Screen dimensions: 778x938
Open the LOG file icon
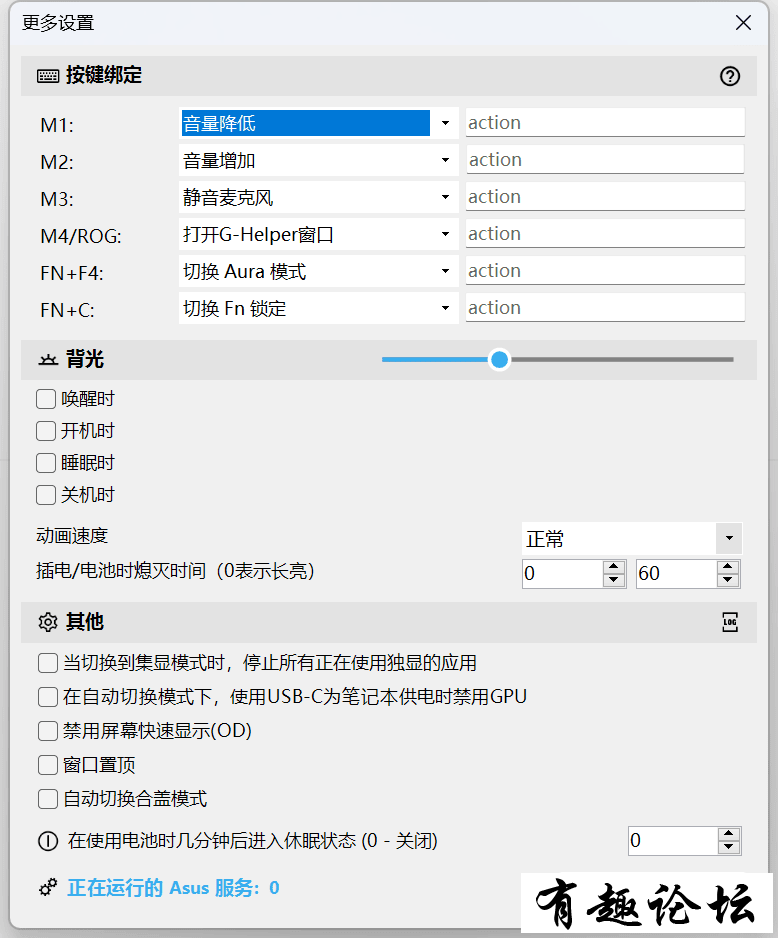[x=730, y=622]
